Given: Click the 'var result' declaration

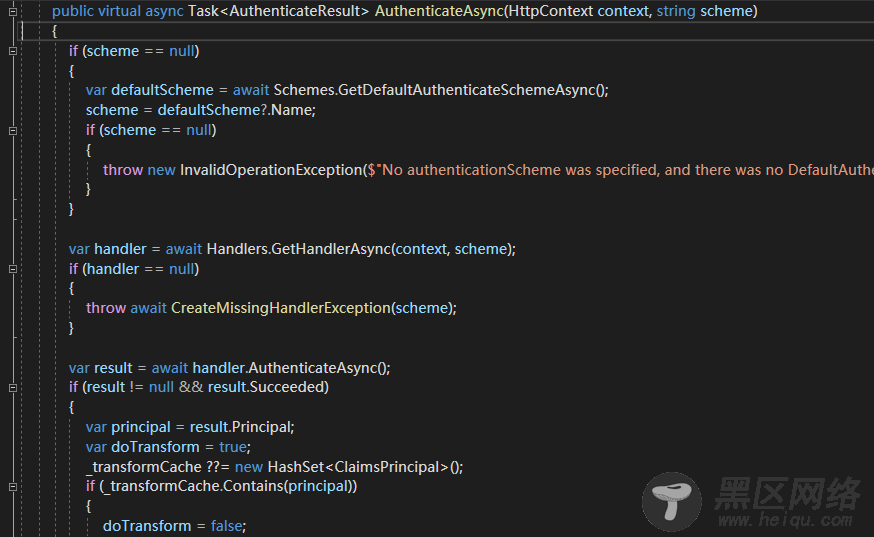Looking at the screenshot, I should 101,368.
